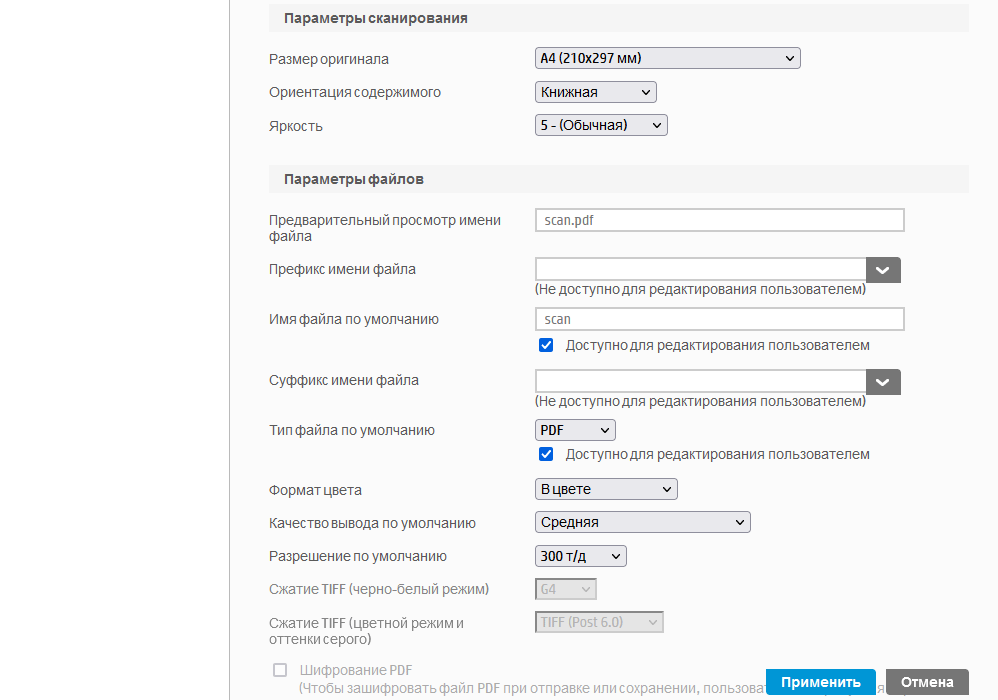This screenshot has height=700, width=998.
Task: Open the content orientation dropdown
Action: [596, 92]
